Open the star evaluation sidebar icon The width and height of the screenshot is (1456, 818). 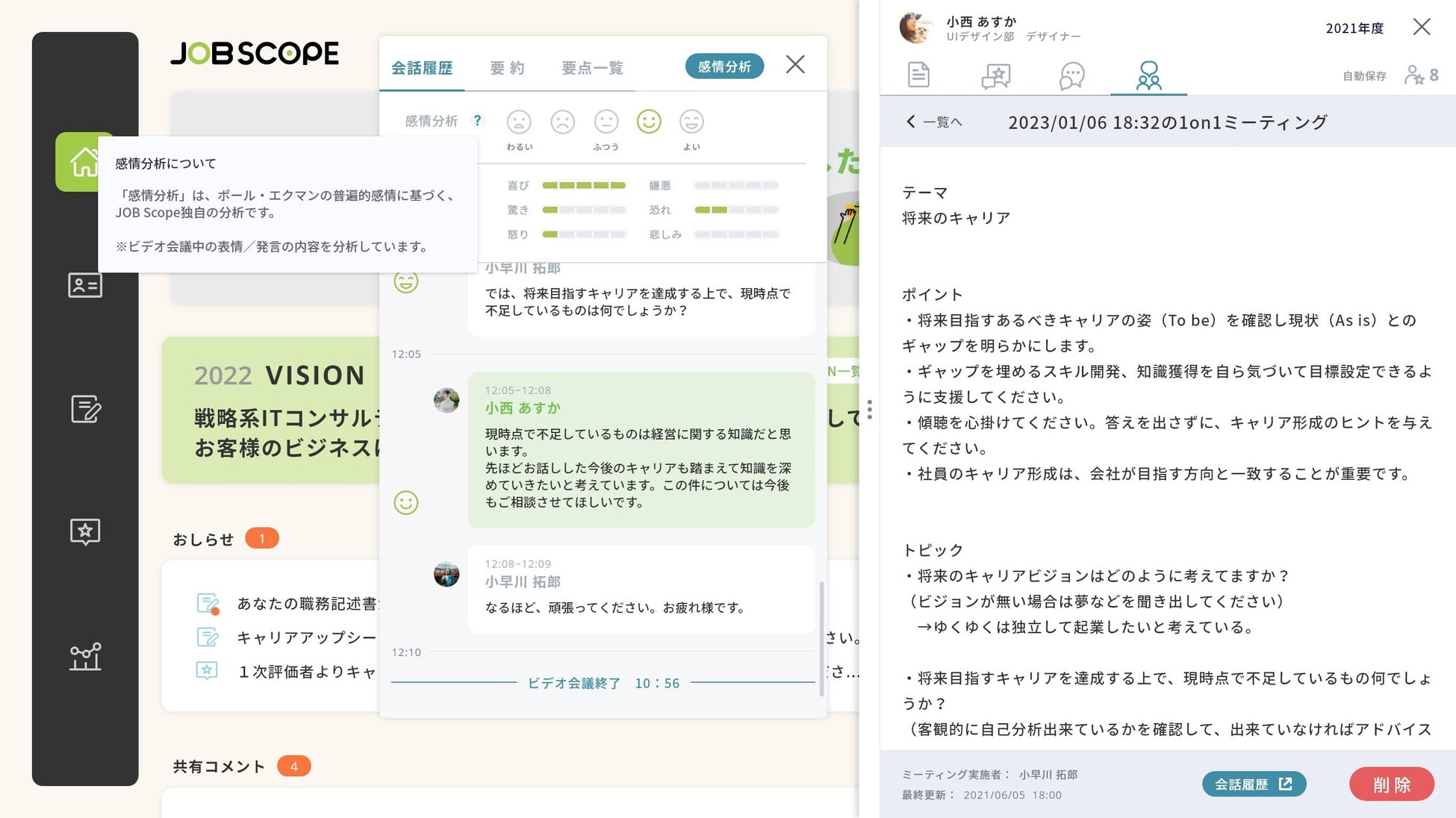pyautogui.click(x=85, y=532)
